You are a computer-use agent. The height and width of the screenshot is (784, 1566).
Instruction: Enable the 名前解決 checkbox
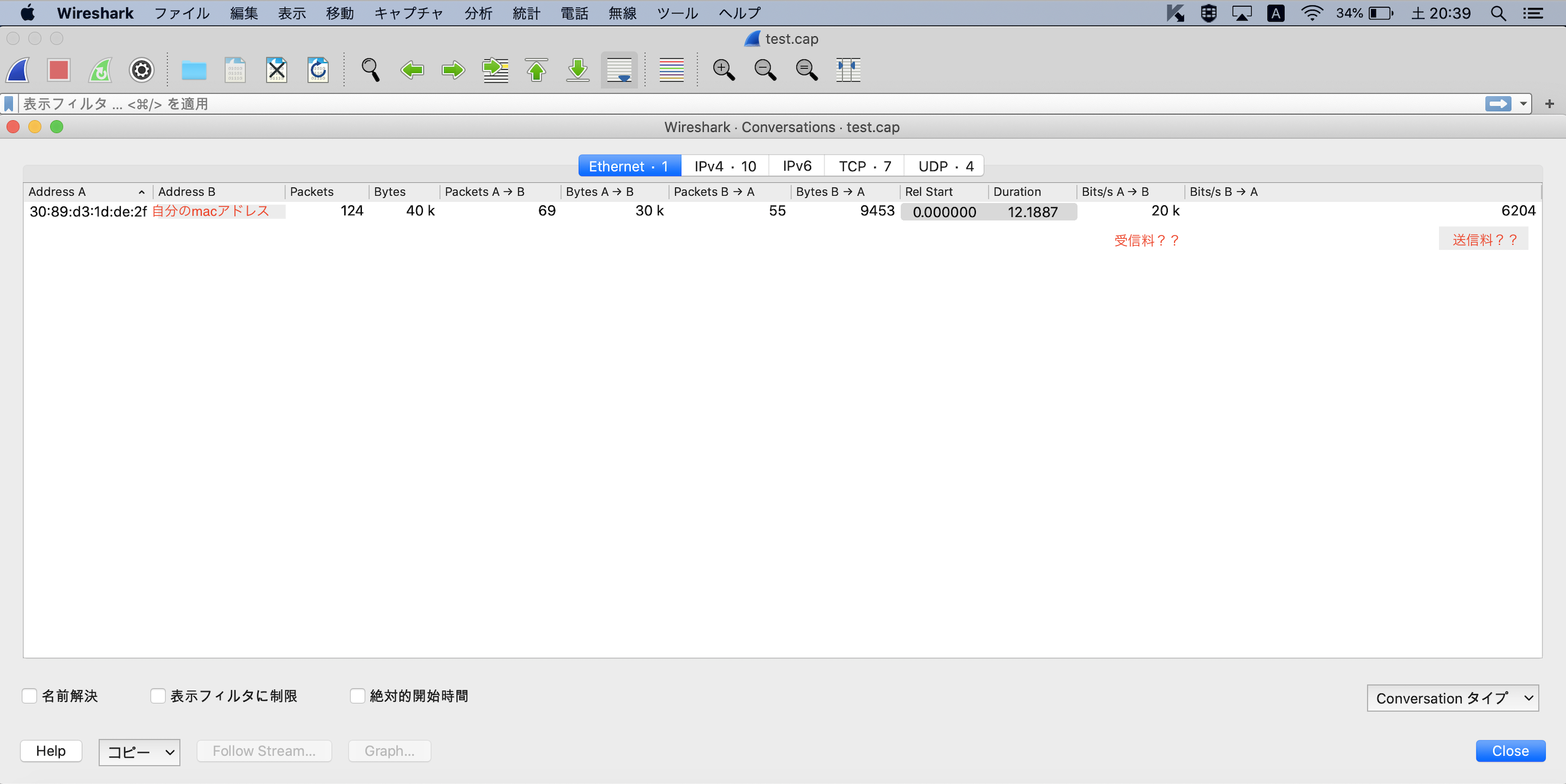29,696
